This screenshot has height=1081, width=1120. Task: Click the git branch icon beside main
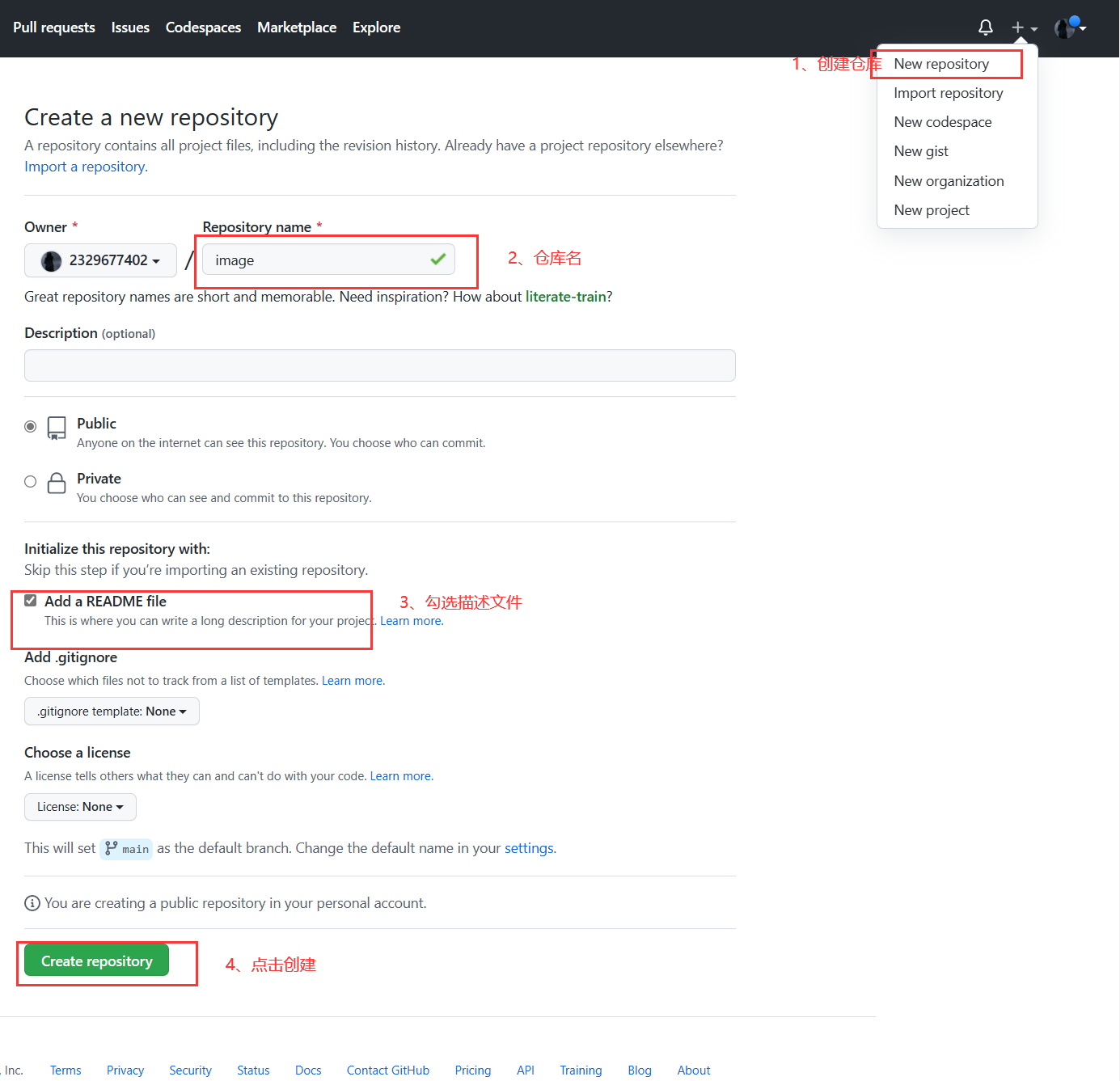click(x=112, y=848)
